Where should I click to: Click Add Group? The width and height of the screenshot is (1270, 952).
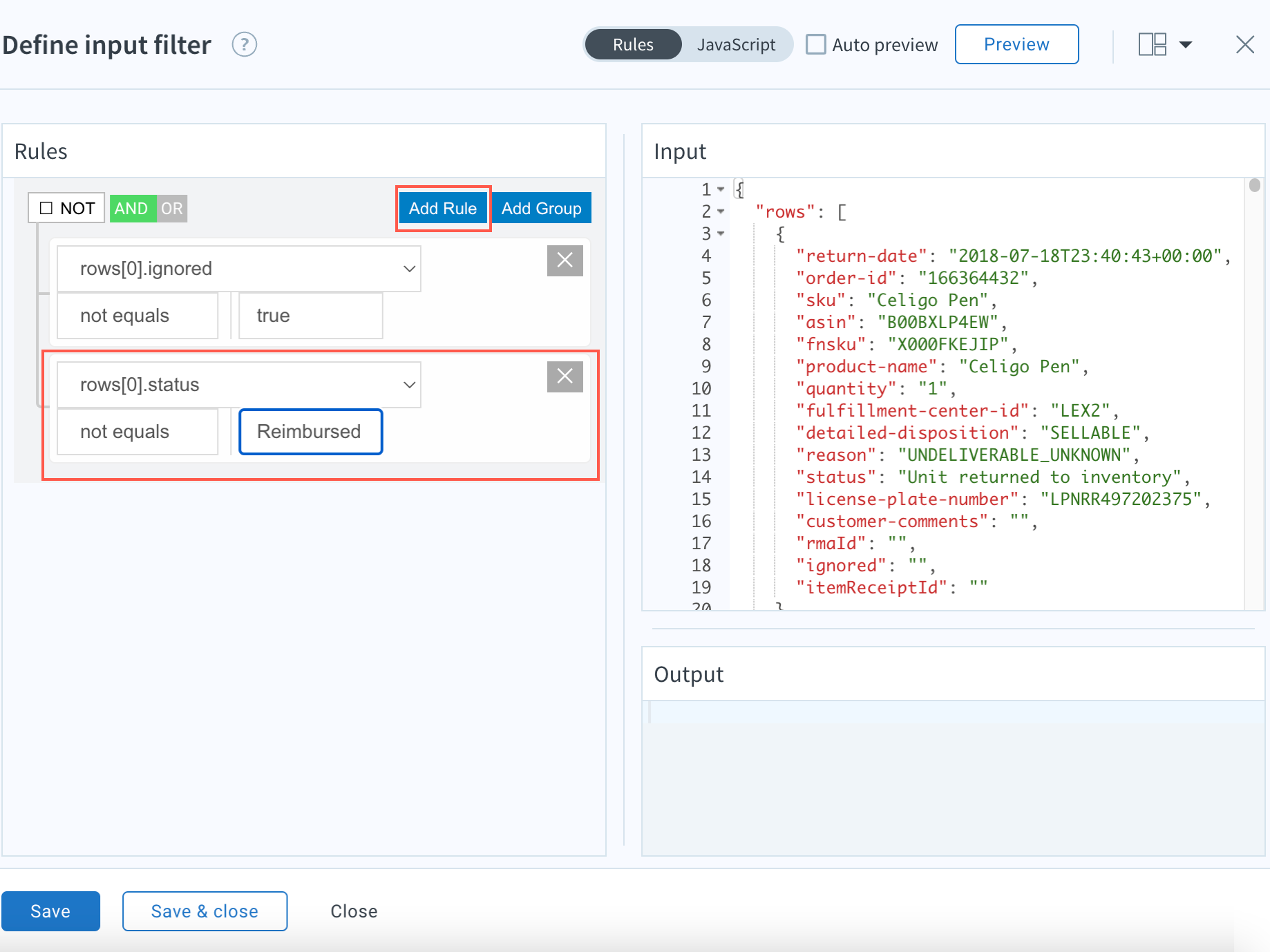tap(541, 208)
